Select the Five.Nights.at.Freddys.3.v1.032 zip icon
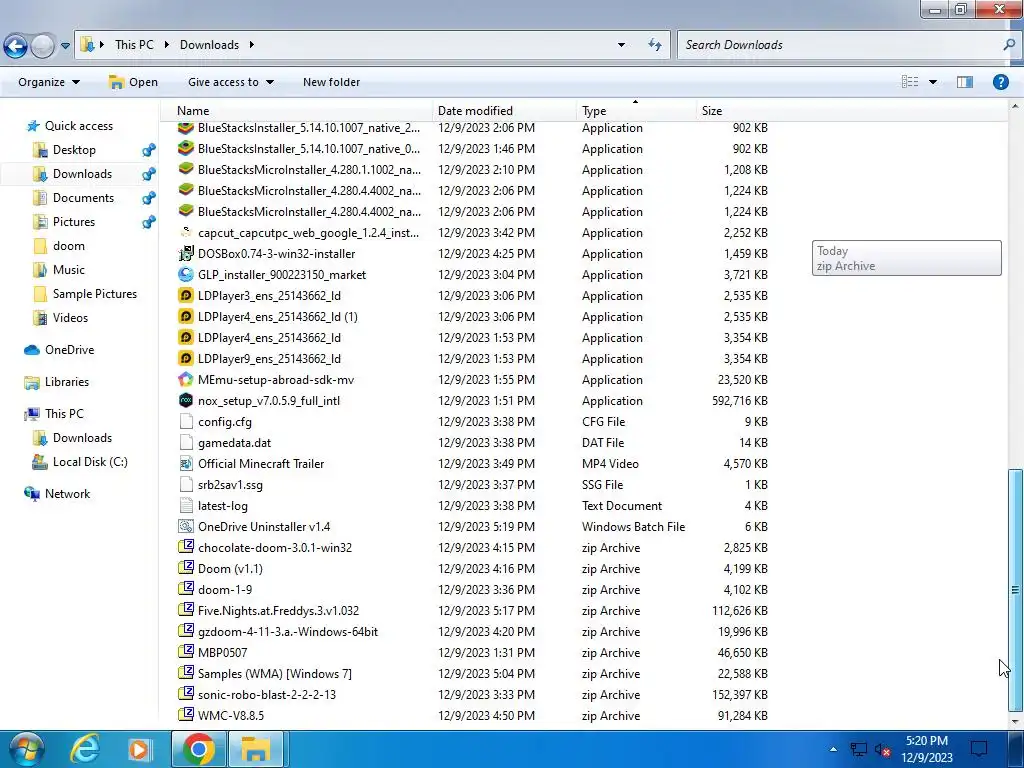 [186, 610]
